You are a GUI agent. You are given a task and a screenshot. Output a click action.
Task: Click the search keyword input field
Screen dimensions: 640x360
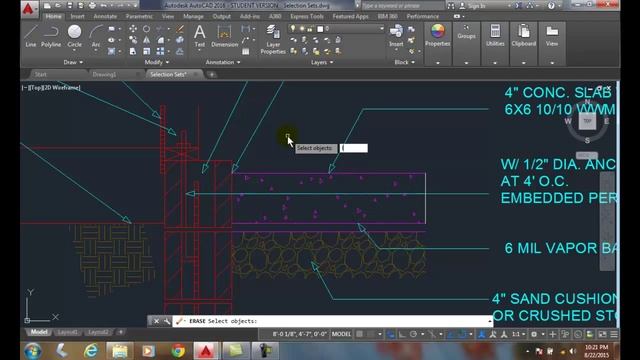(x=403, y=6)
